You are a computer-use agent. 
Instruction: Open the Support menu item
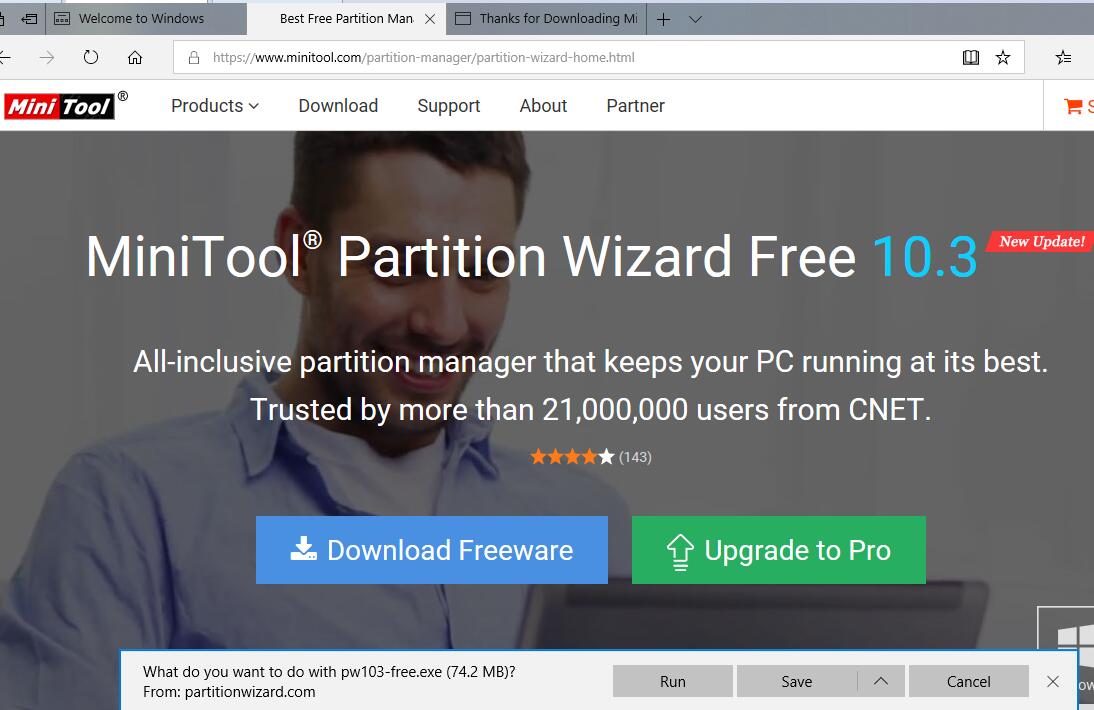coord(448,106)
